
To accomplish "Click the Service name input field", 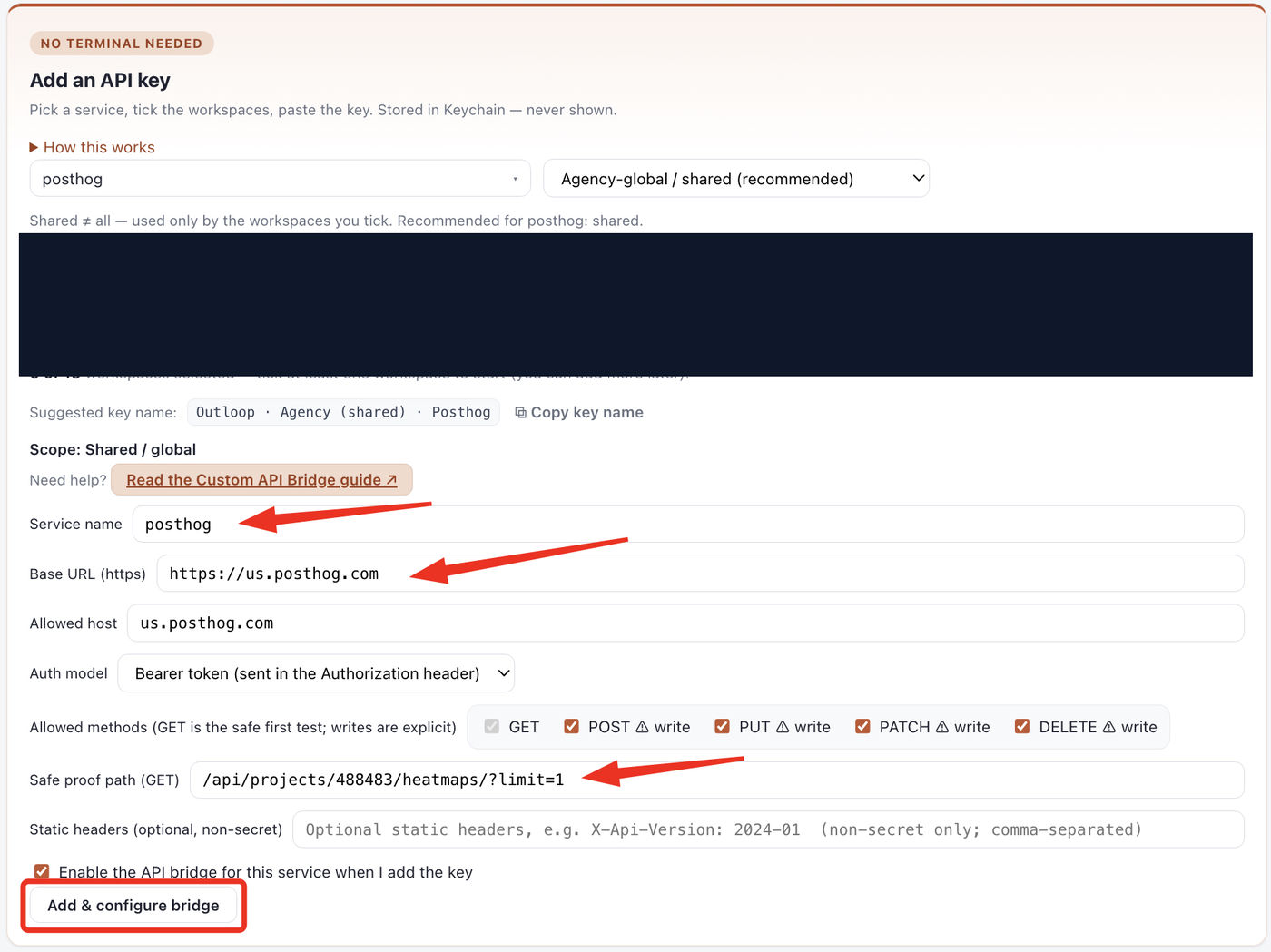I will click(x=688, y=525).
